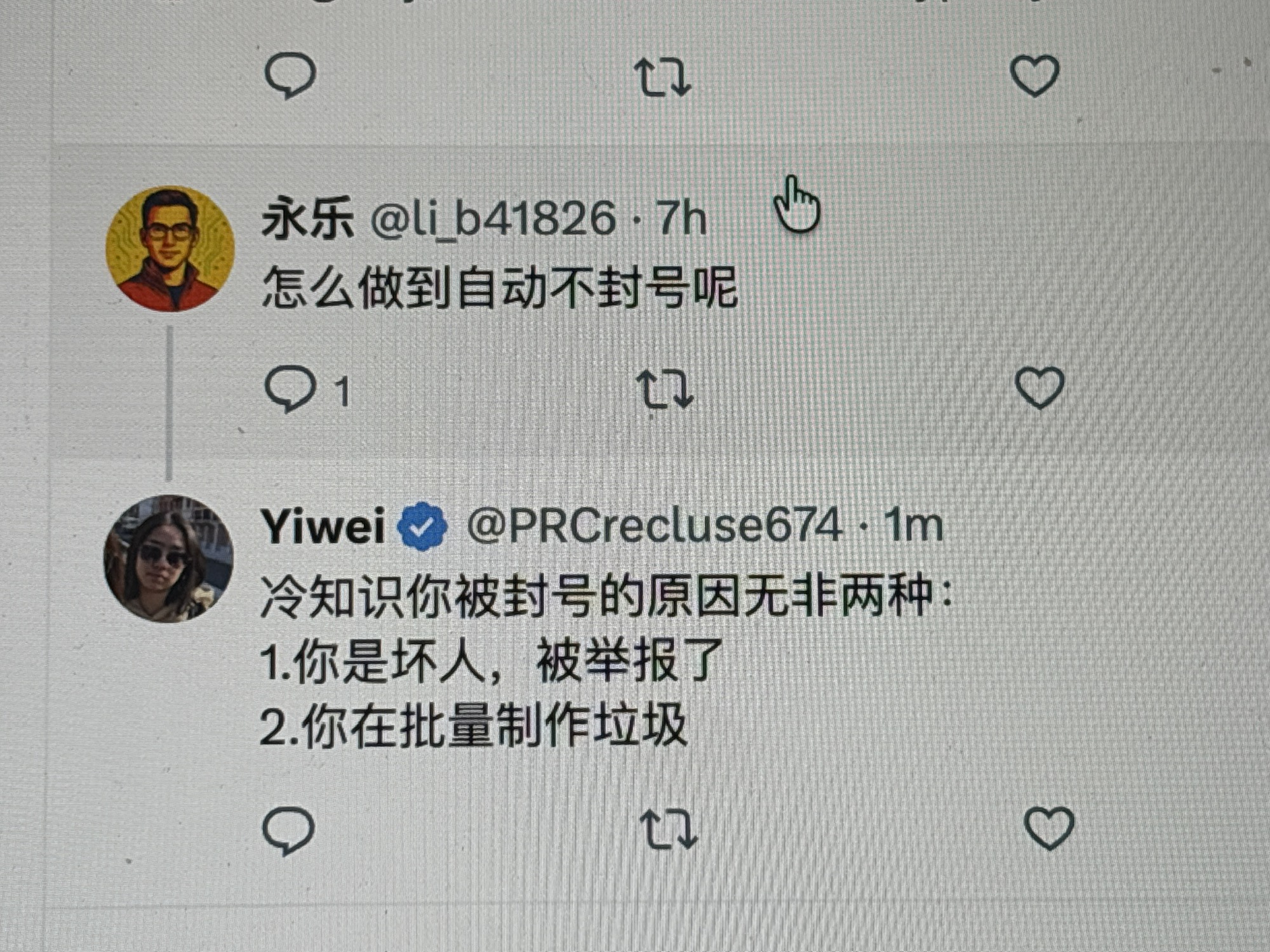Screen dimensions: 1270x952
Task: Open tweet text 怎么做到自动不封号呢
Action: tap(499, 288)
